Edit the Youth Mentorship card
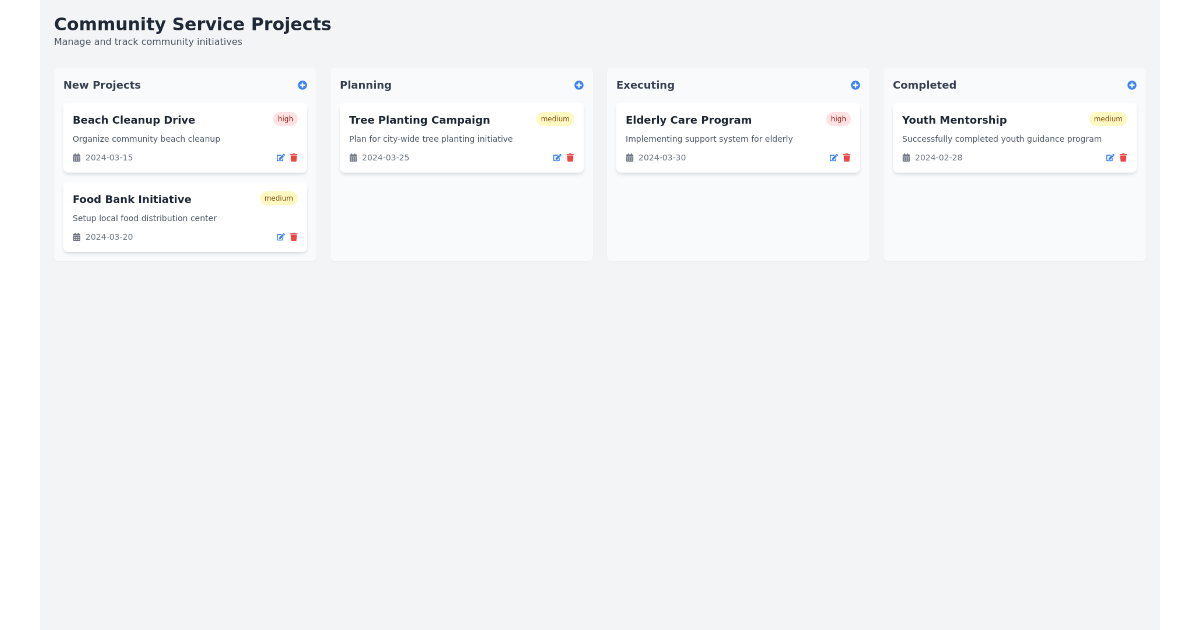1200x630 pixels. point(1109,157)
